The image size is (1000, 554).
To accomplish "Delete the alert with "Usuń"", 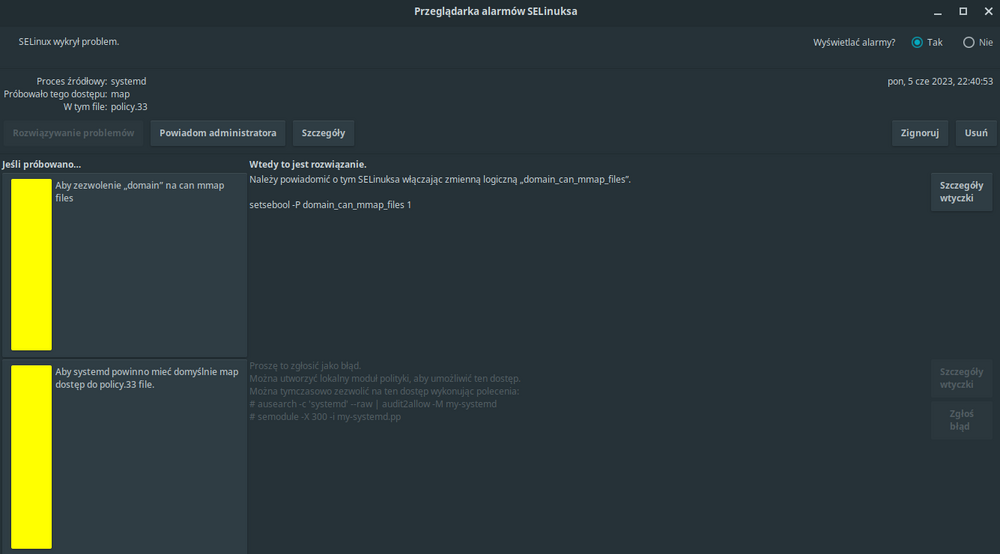I will tap(976, 132).
